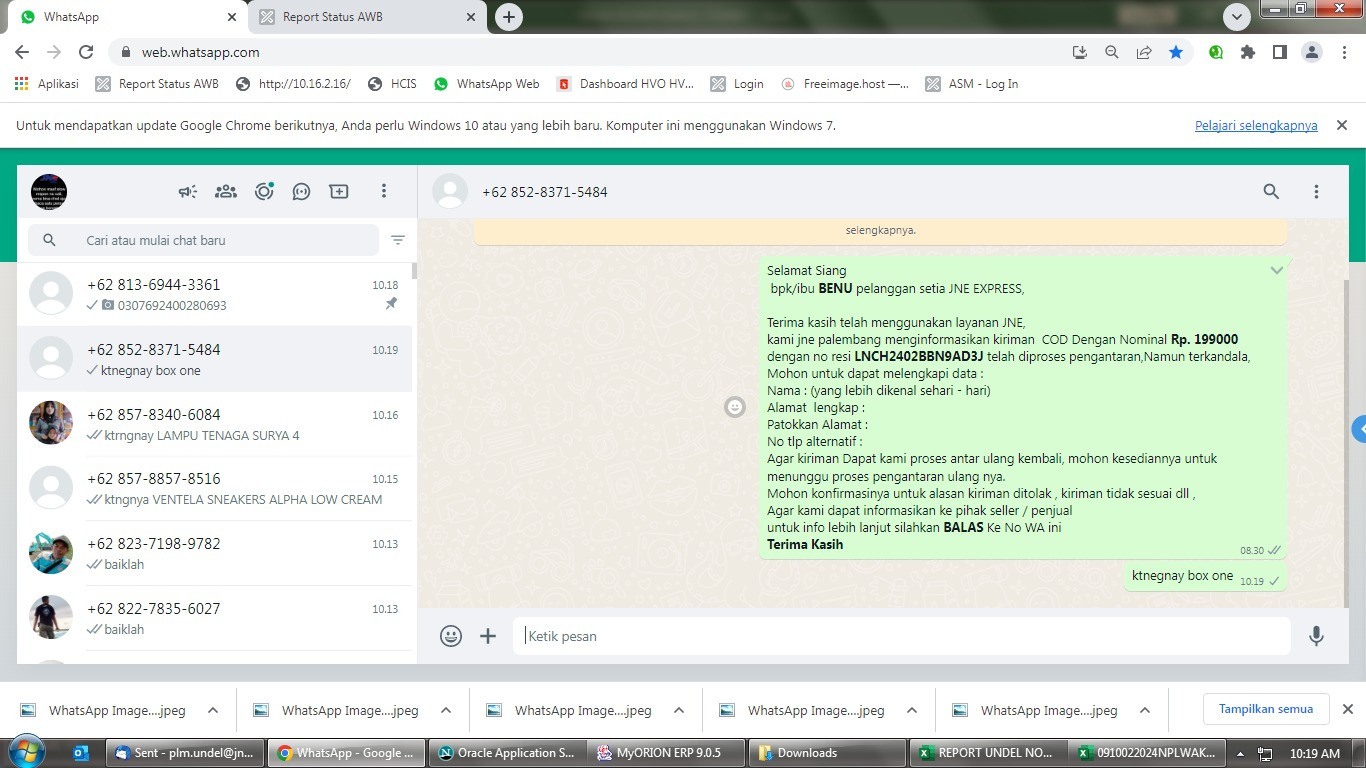Viewport: 1366px width, 768px height.
Task: Open the zoom magnifier icon in address bar
Action: point(1112,52)
